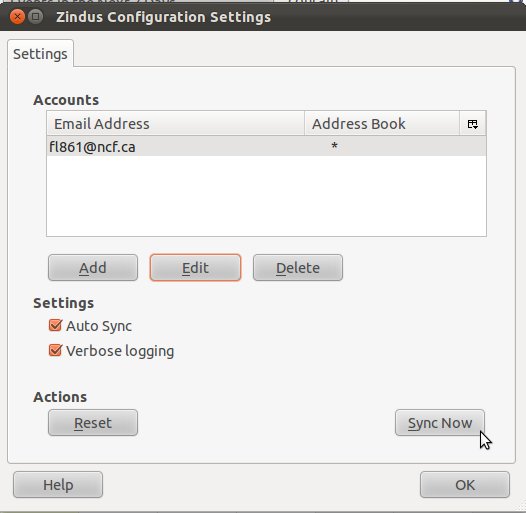This screenshot has width=526, height=513.
Task: Add a new account
Action: coord(93,268)
